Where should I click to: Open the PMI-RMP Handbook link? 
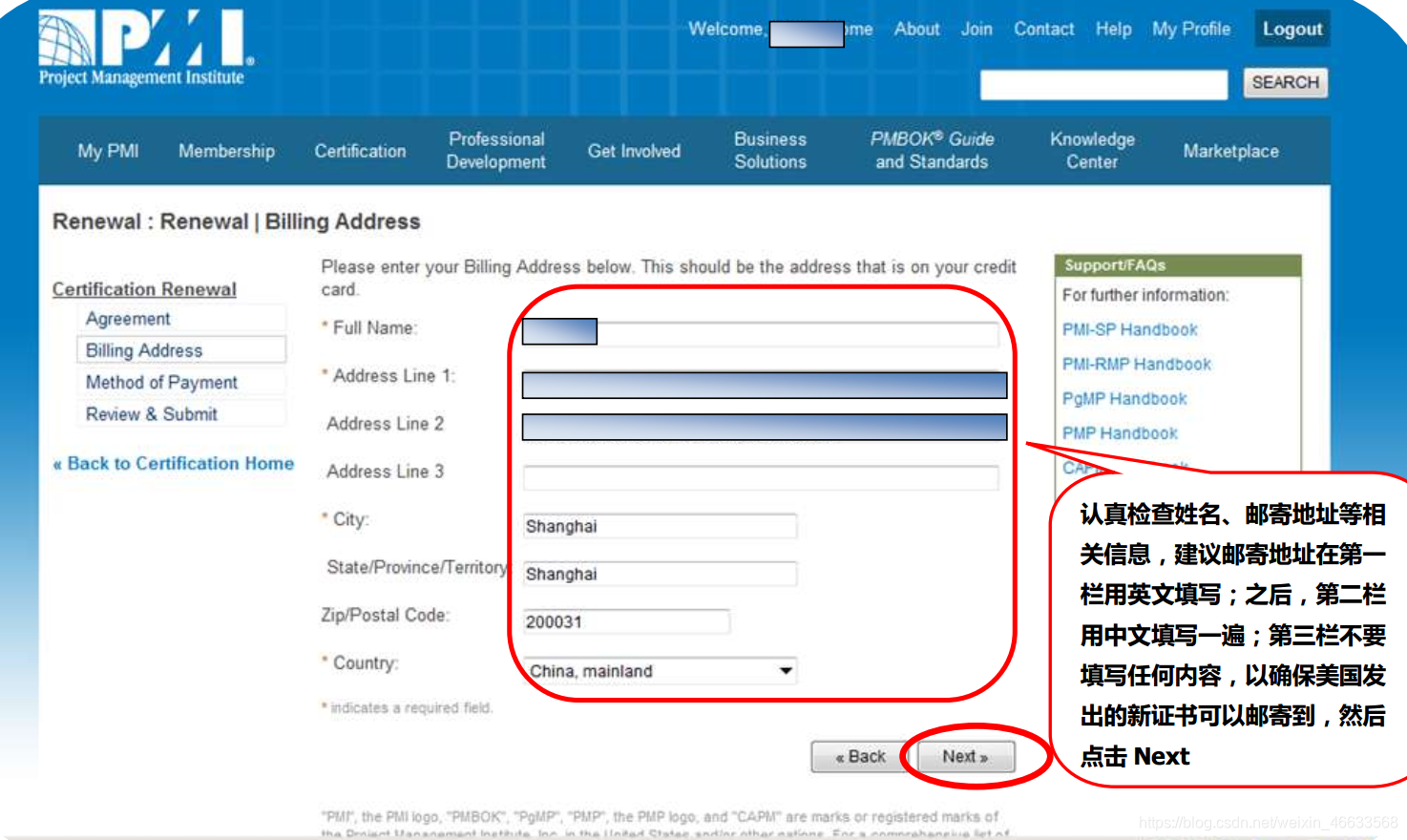(1136, 364)
